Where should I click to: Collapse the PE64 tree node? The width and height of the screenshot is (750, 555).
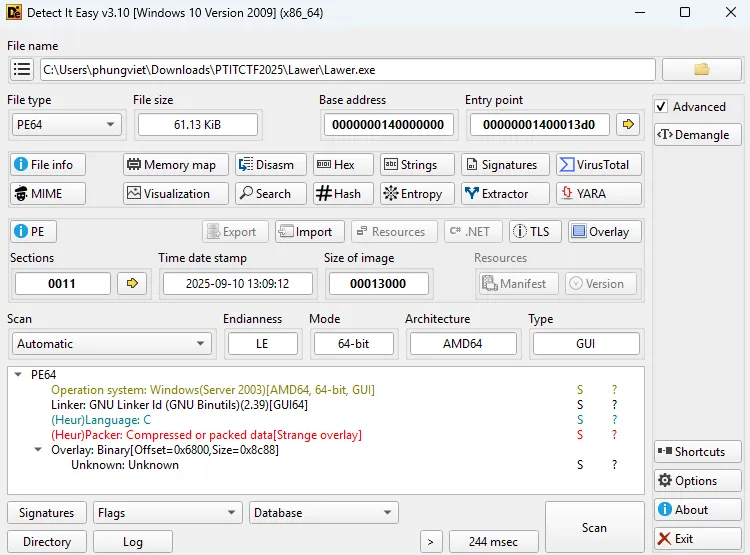[x=19, y=375]
